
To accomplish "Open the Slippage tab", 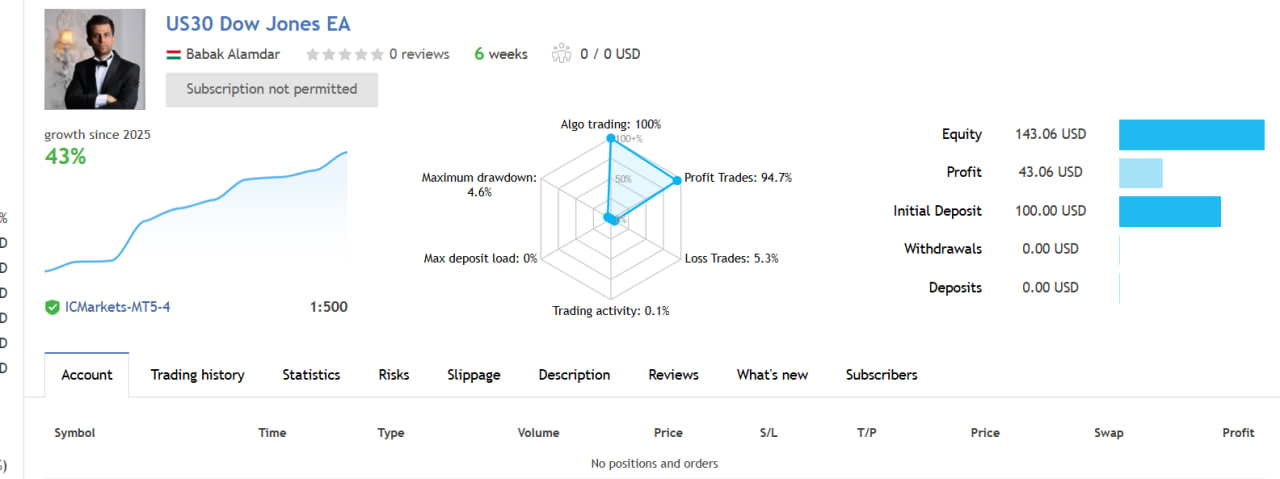I will coord(474,375).
